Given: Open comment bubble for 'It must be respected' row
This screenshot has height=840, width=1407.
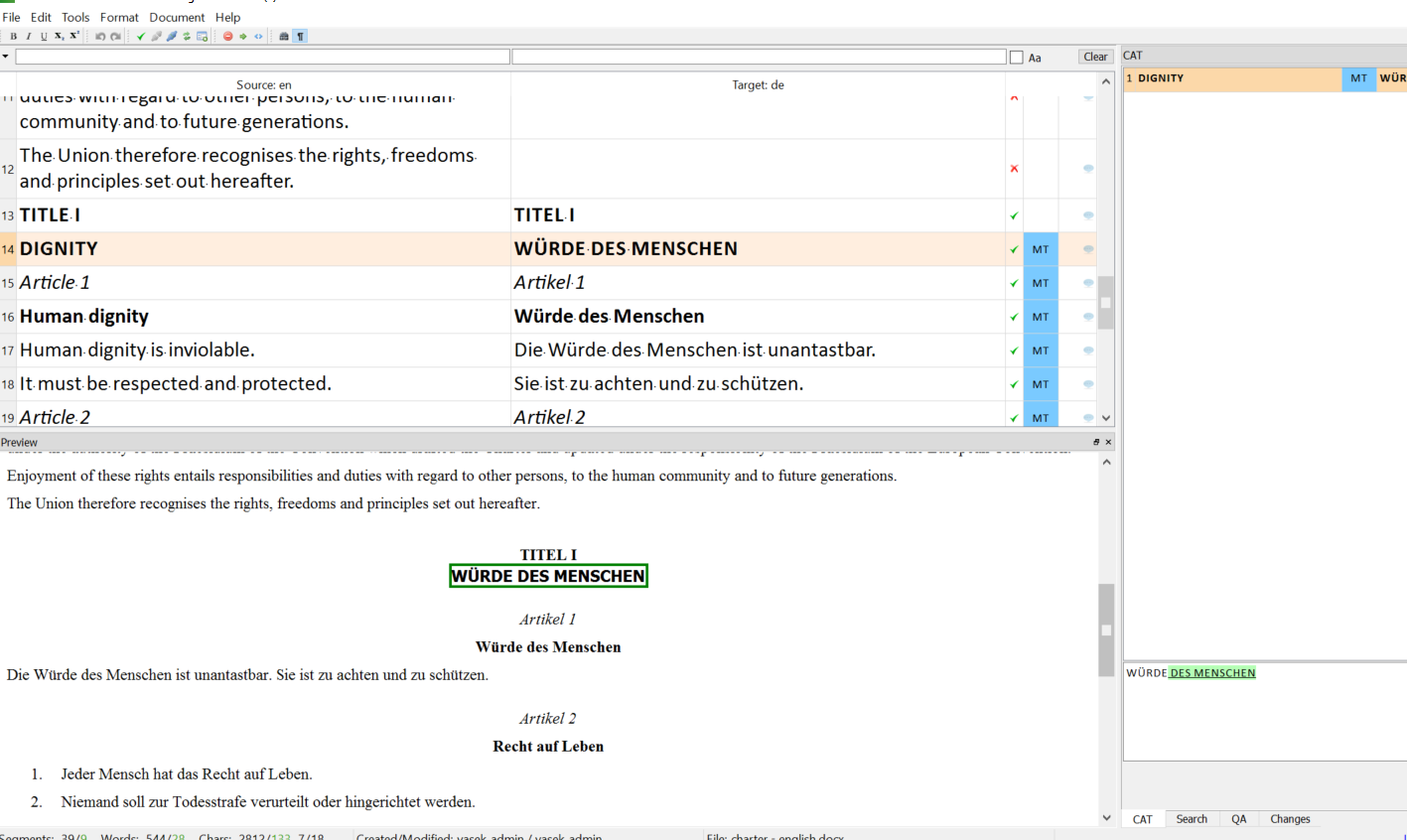Looking at the screenshot, I should click(1088, 384).
